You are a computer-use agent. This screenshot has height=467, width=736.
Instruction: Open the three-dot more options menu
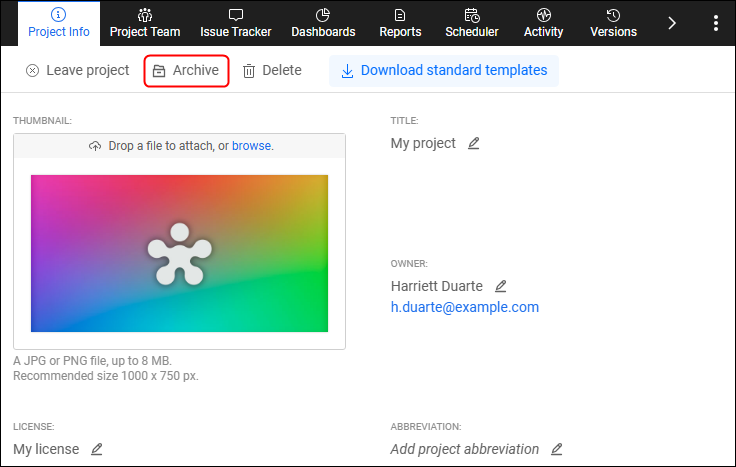(x=715, y=23)
